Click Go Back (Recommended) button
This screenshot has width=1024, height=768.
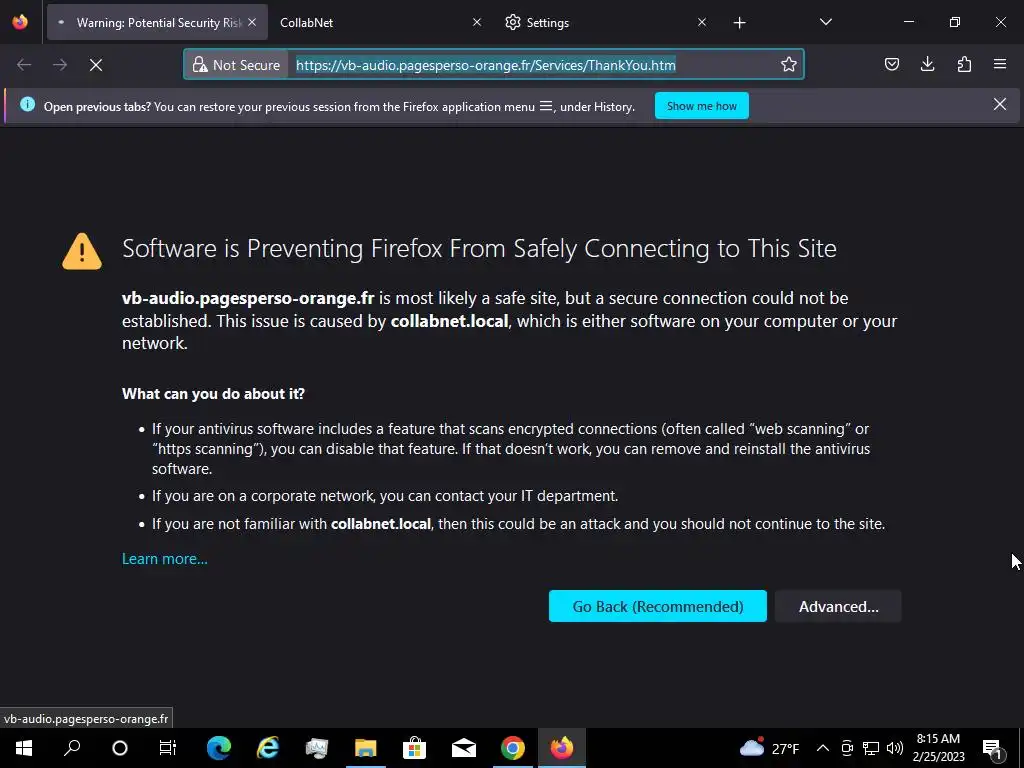(657, 606)
